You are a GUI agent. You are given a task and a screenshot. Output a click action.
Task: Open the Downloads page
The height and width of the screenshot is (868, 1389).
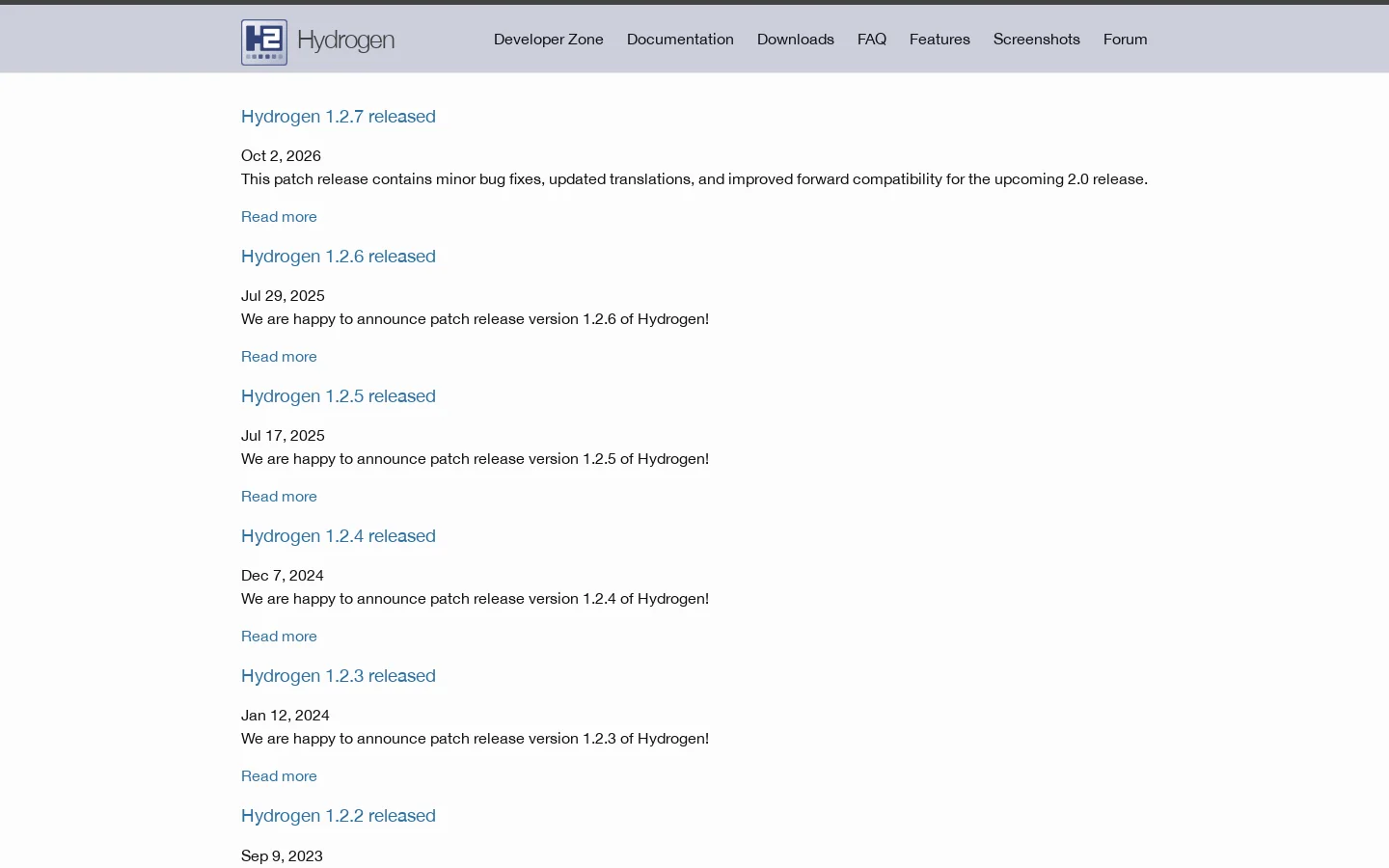(x=796, y=40)
